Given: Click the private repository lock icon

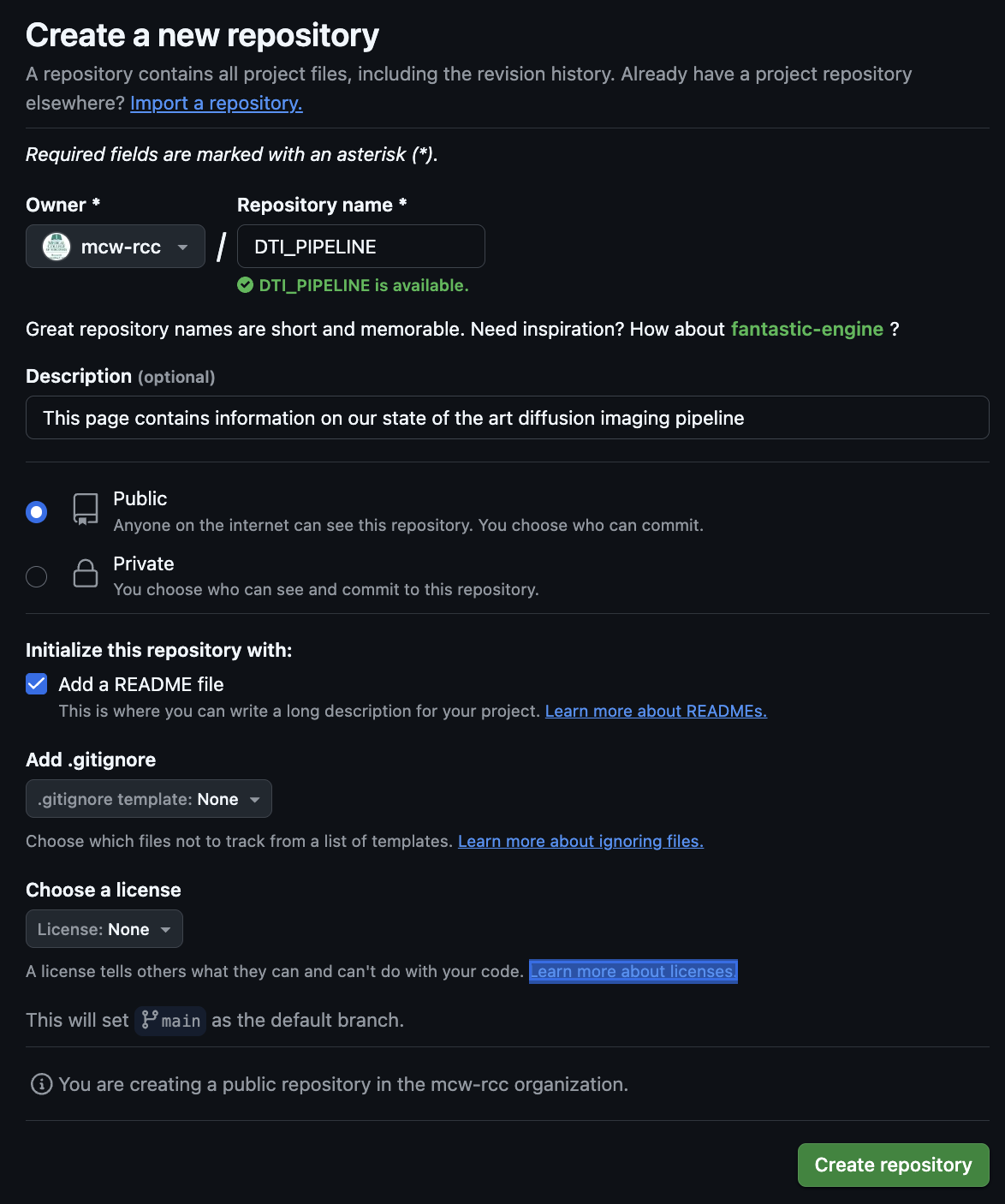Looking at the screenshot, I should click(x=86, y=573).
